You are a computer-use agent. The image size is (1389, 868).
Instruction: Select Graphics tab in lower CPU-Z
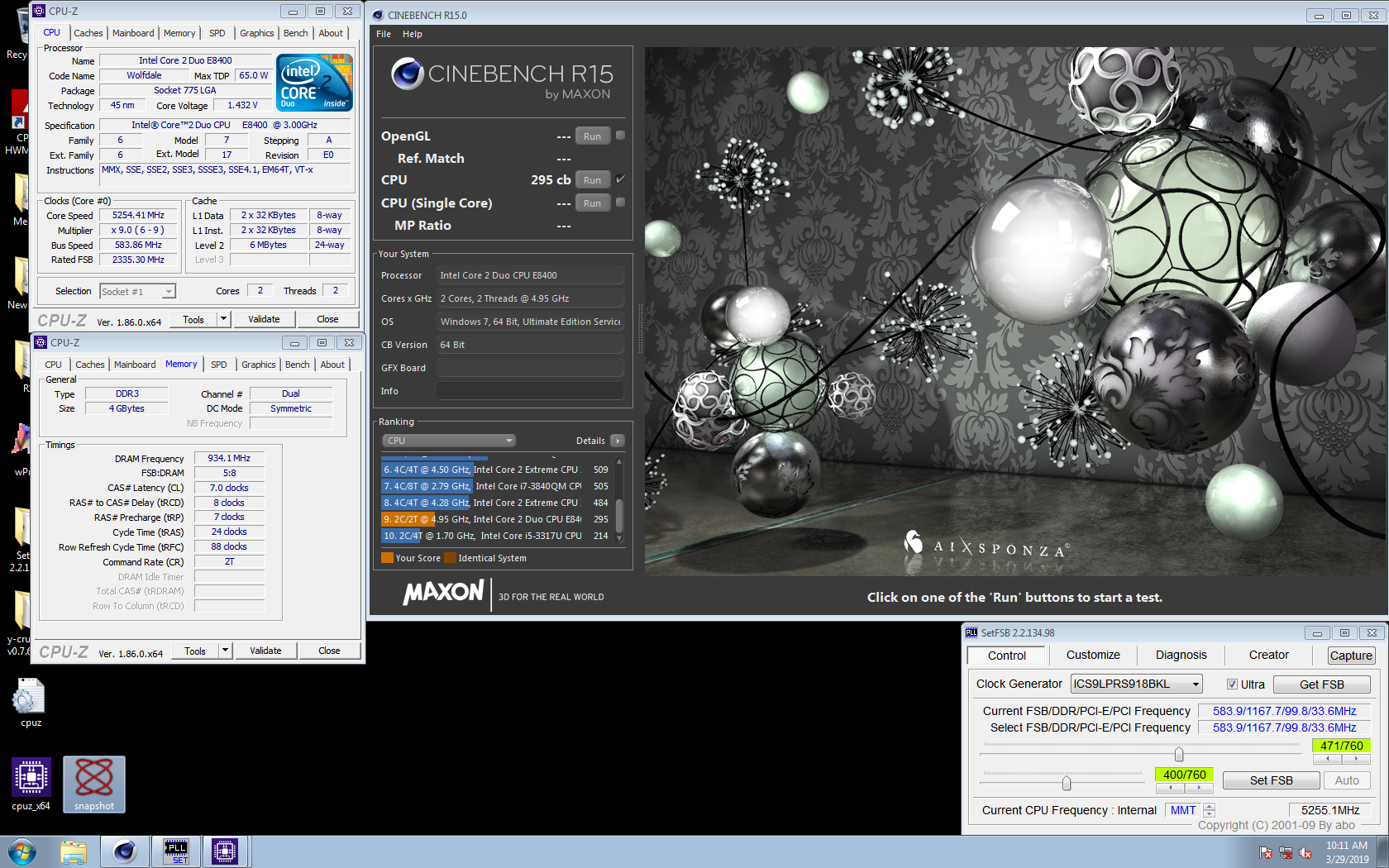click(259, 365)
